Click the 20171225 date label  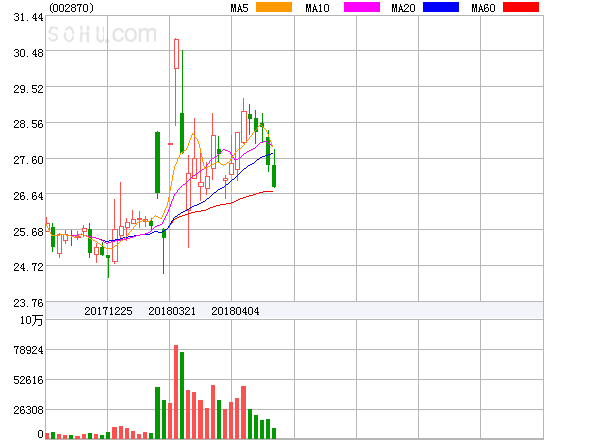tap(108, 311)
